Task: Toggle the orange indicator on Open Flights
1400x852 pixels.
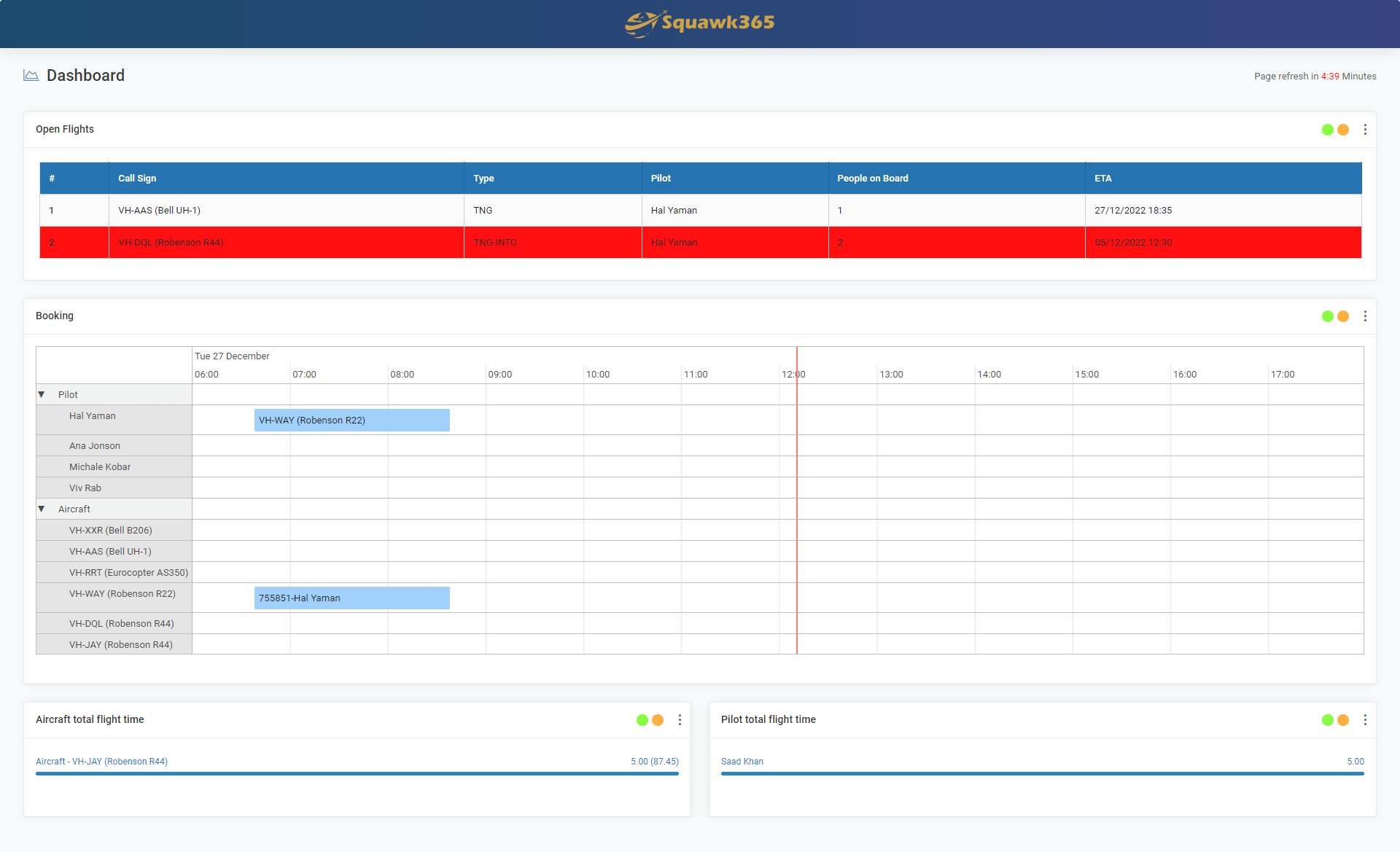Action: click(x=1342, y=129)
